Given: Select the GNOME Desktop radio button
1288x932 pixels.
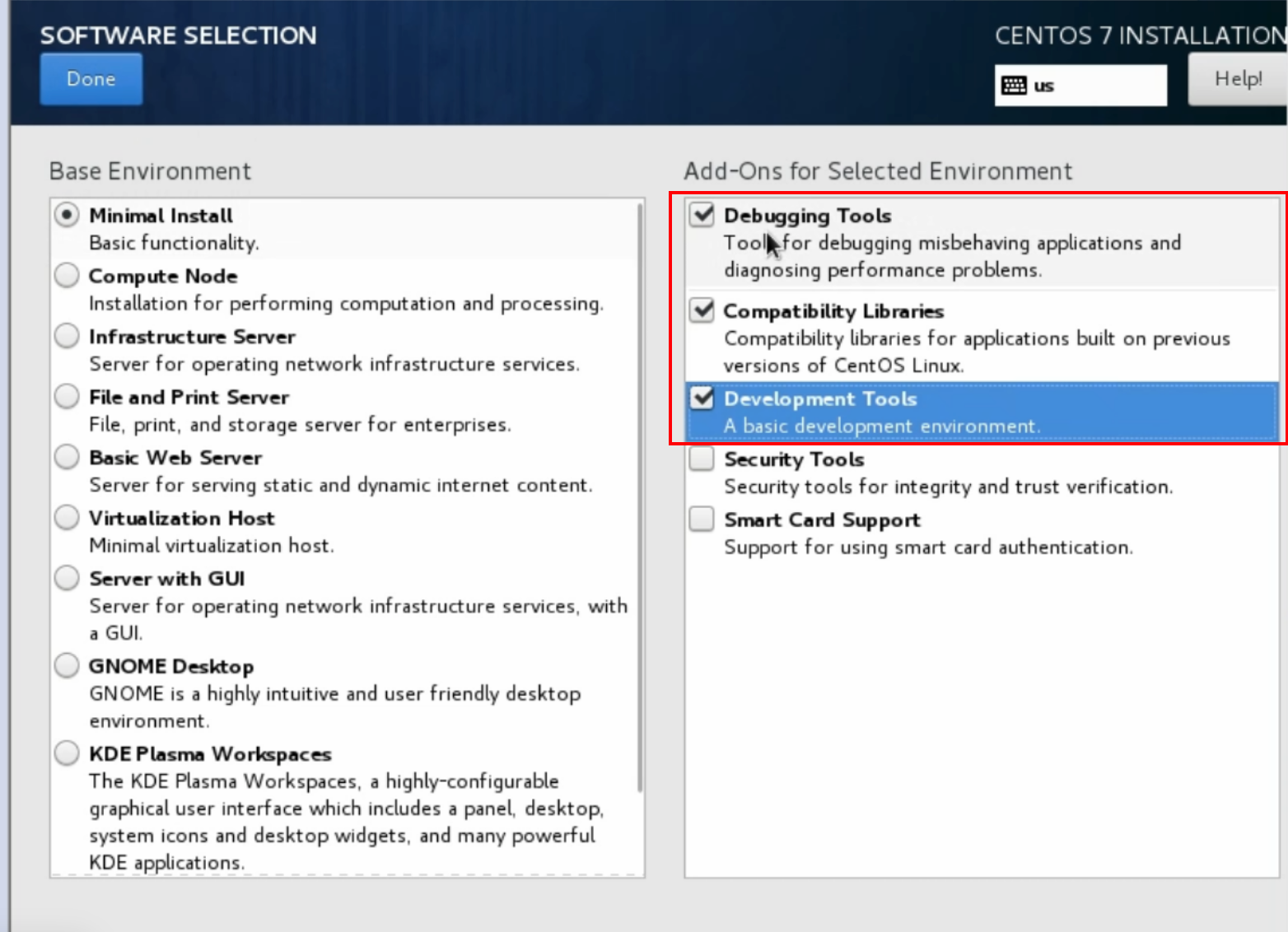Looking at the screenshot, I should click(67, 665).
